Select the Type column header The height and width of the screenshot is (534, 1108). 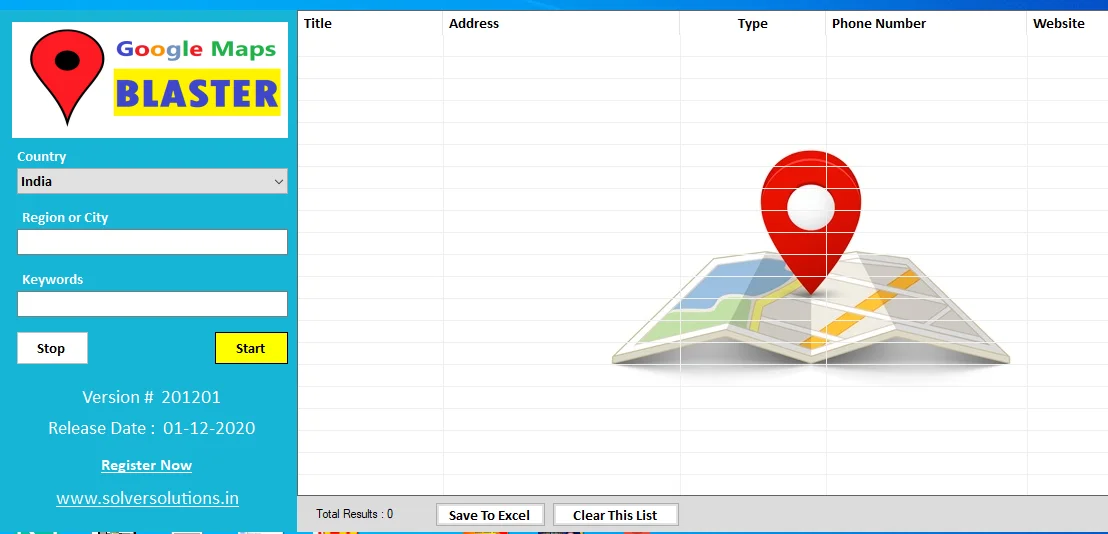(752, 24)
